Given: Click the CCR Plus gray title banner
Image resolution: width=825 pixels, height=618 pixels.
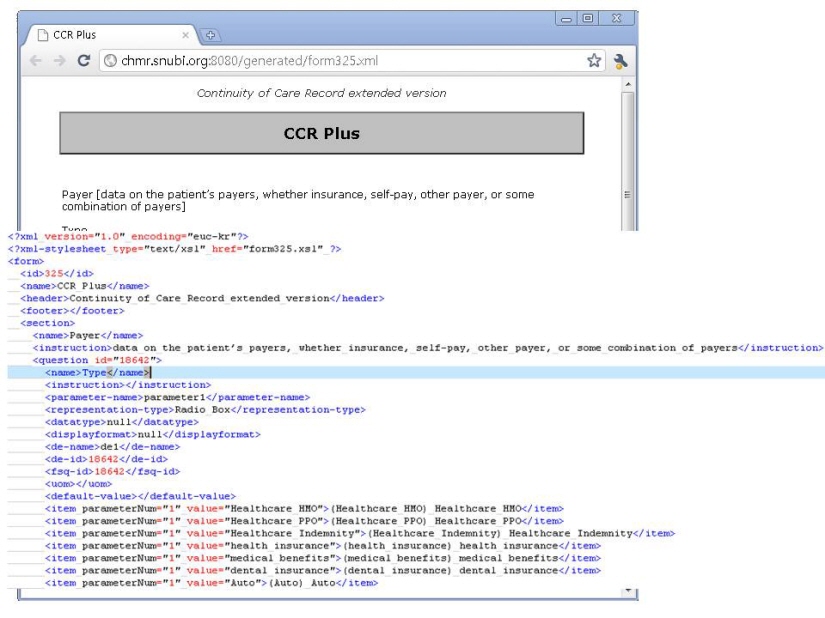Looking at the screenshot, I should point(321,133).
